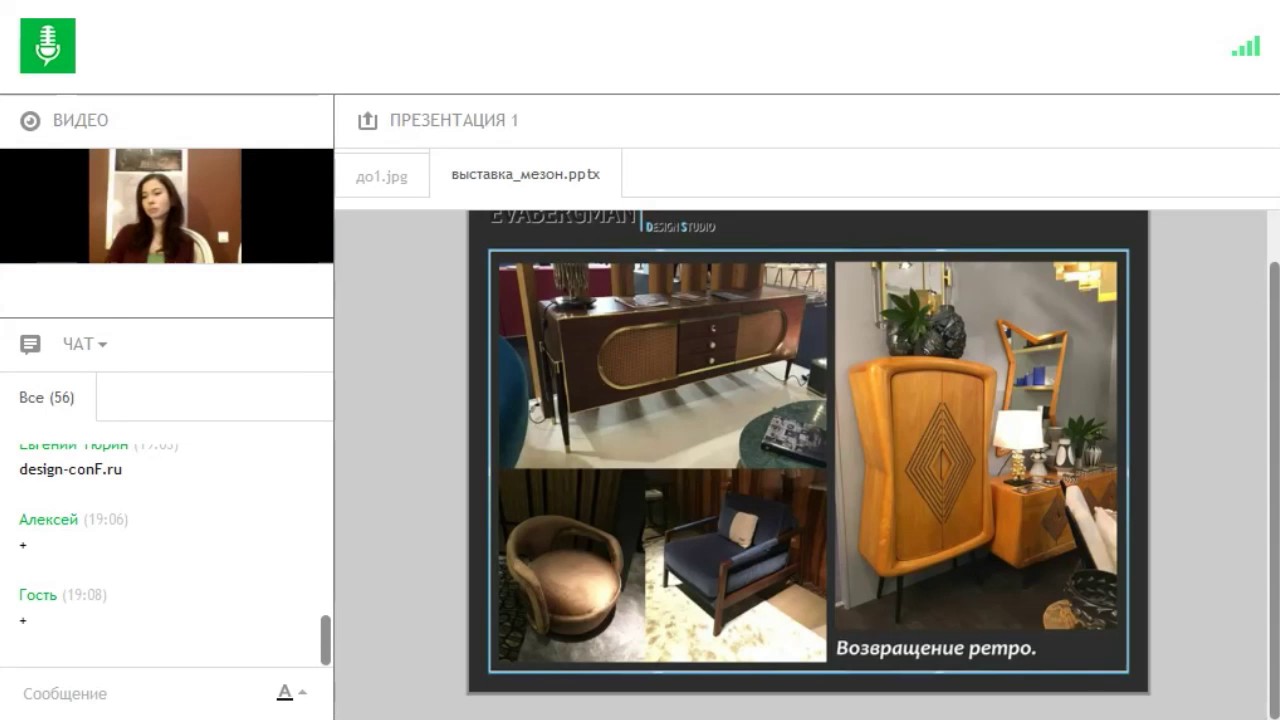The height and width of the screenshot is (720, 1280).
Task: Click the video panel record icon
Action: 30,121
